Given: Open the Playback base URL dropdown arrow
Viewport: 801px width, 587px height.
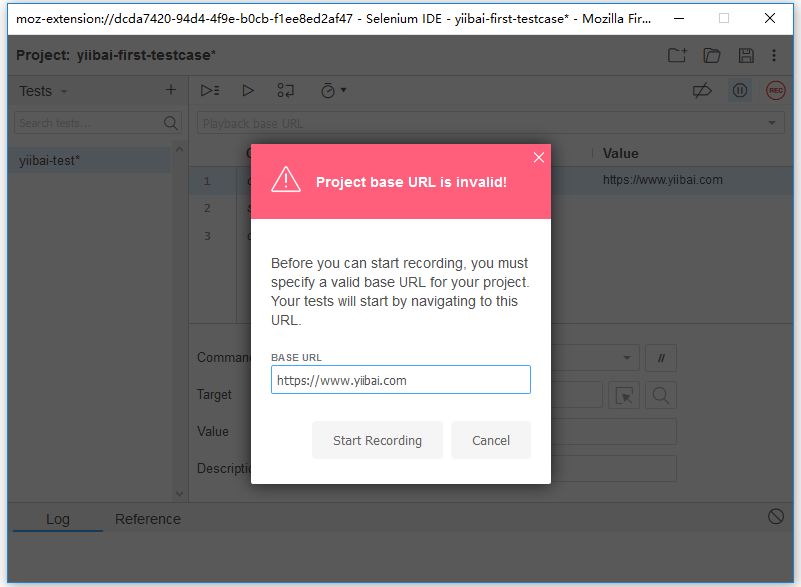Looking at the screenshot, I should (x=772, y=123).
